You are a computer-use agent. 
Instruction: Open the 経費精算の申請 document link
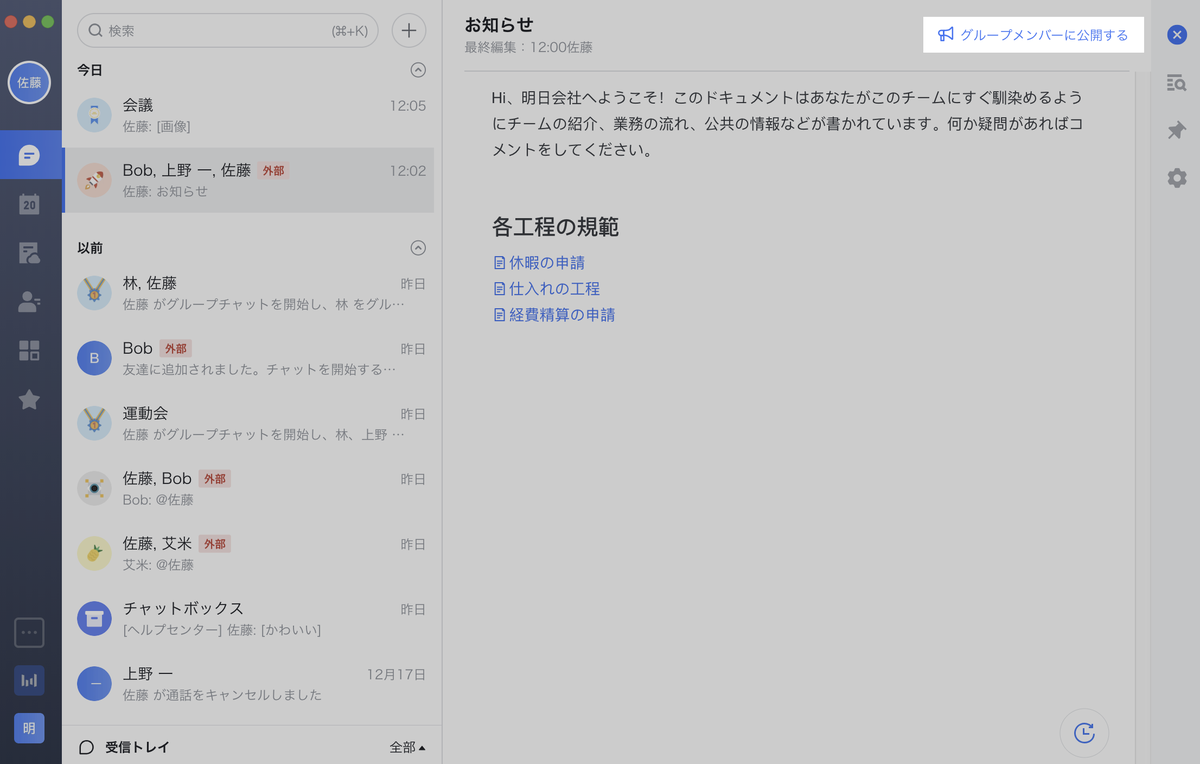point(561,315)
